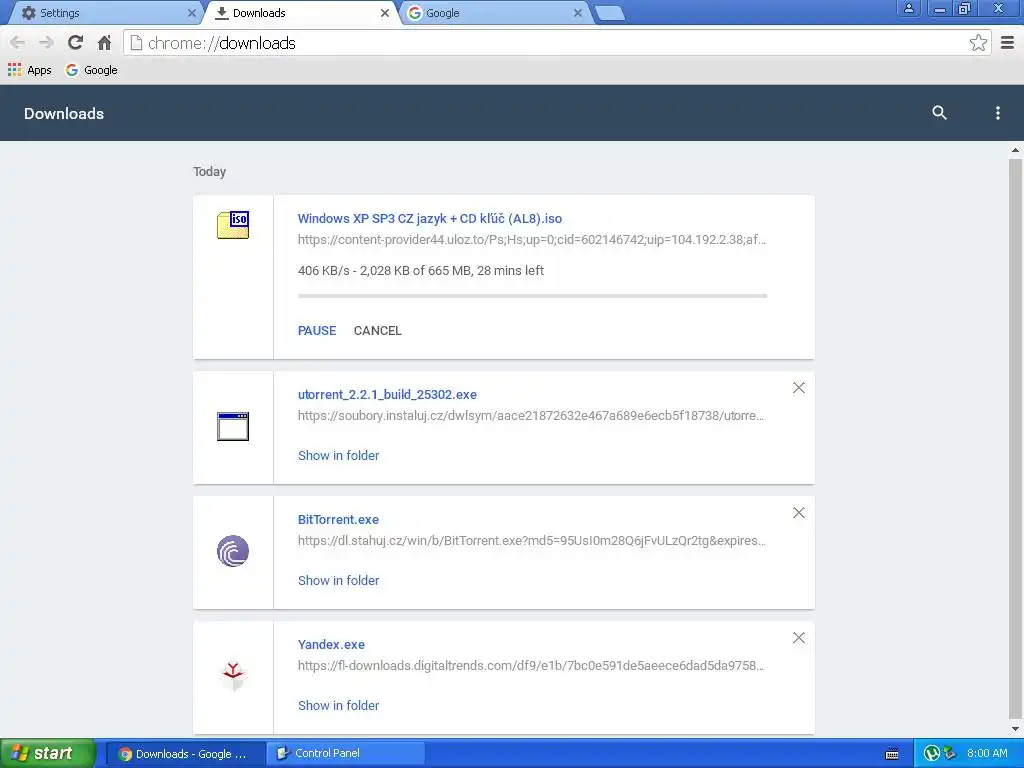
Task: Go back with the browser back arrow
Action: (x=18, y=43)
